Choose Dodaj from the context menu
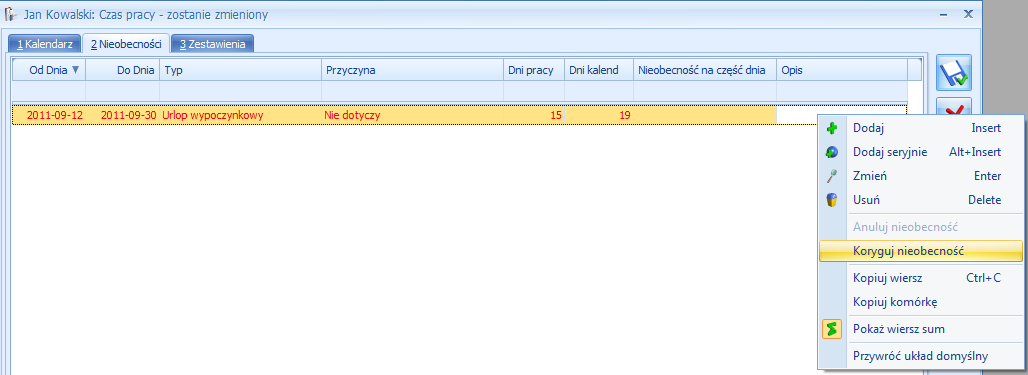The width and height of the screenshot is (1028, 375). 920,128
